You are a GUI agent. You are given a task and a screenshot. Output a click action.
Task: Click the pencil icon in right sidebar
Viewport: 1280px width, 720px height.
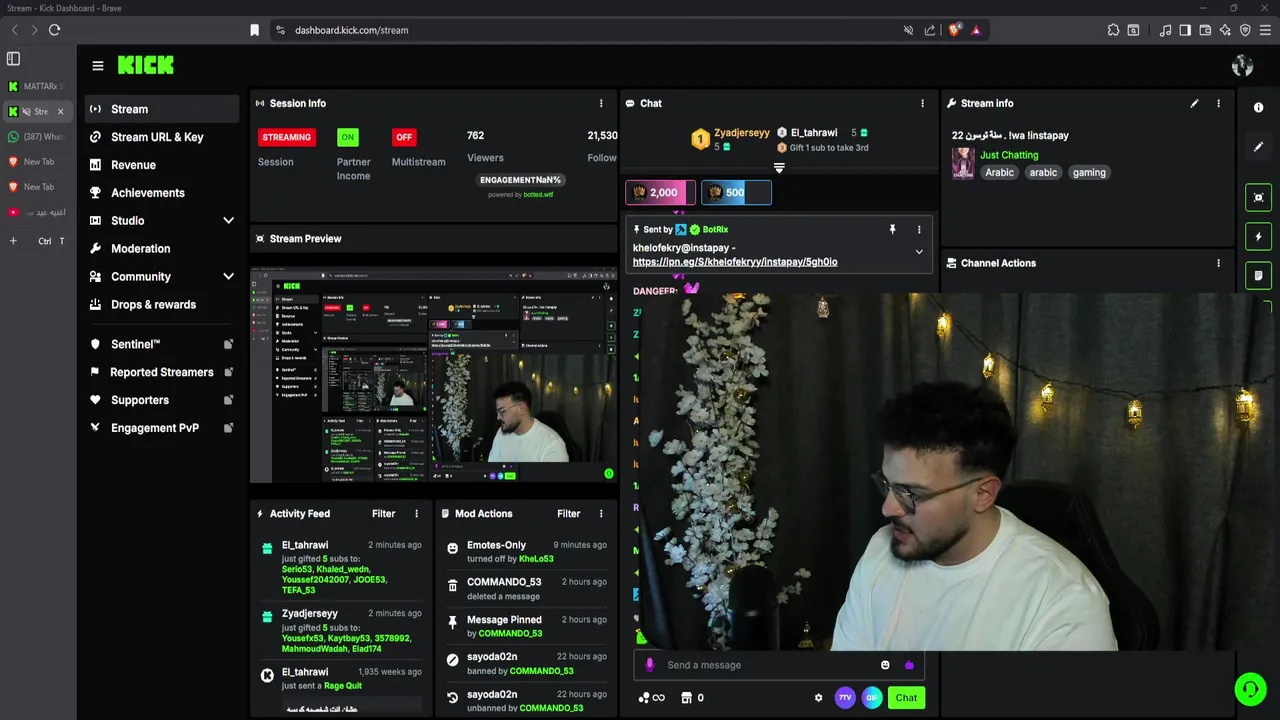pos(1259,146)
